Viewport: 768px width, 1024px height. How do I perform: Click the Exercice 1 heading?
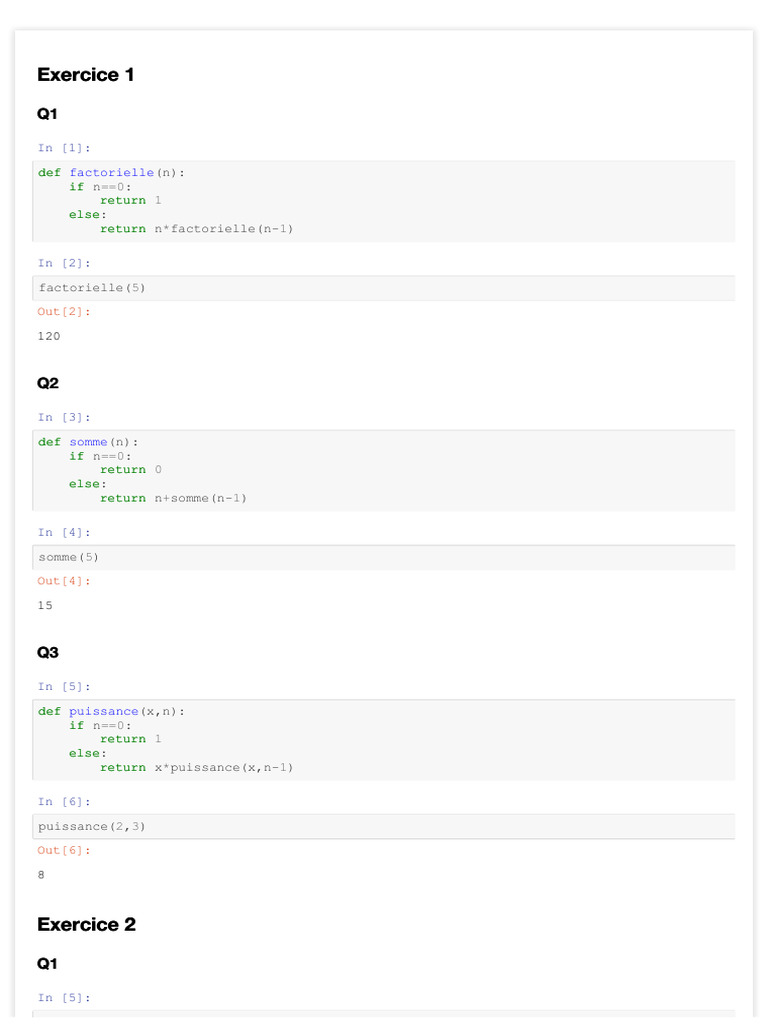pos(86,74)
